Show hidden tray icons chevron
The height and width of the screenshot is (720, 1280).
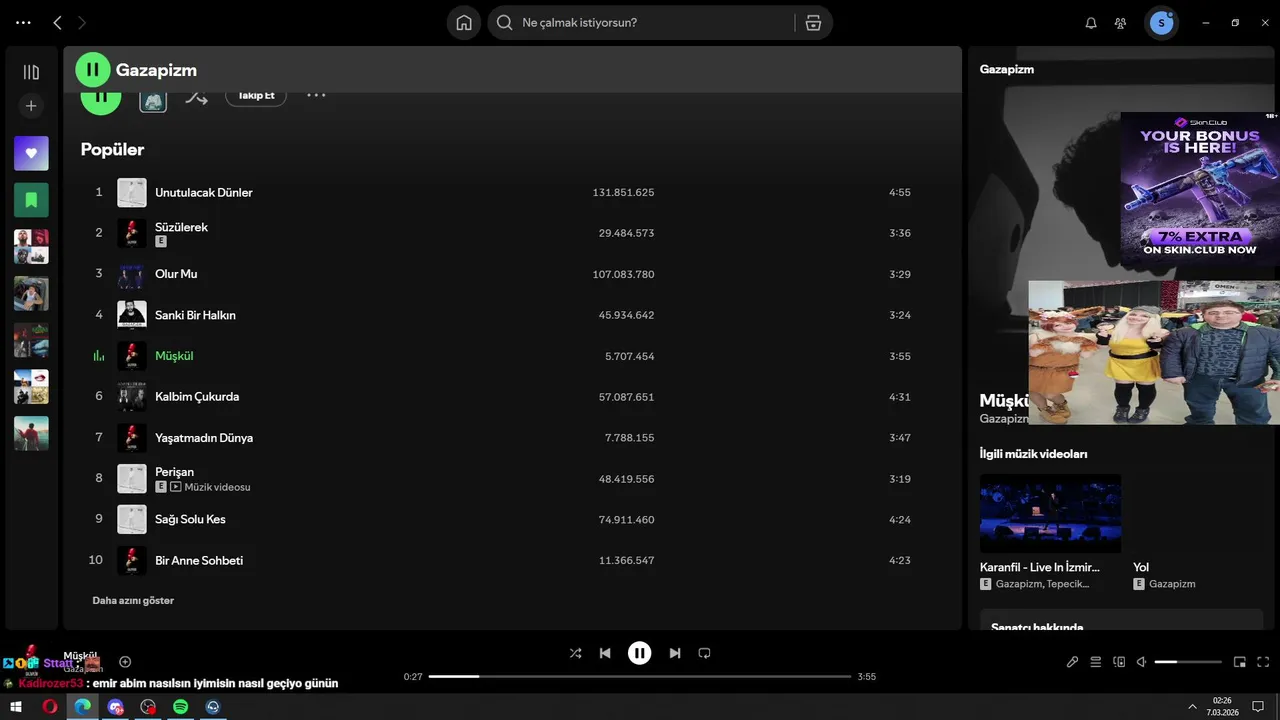click(x=1192, y=706)
